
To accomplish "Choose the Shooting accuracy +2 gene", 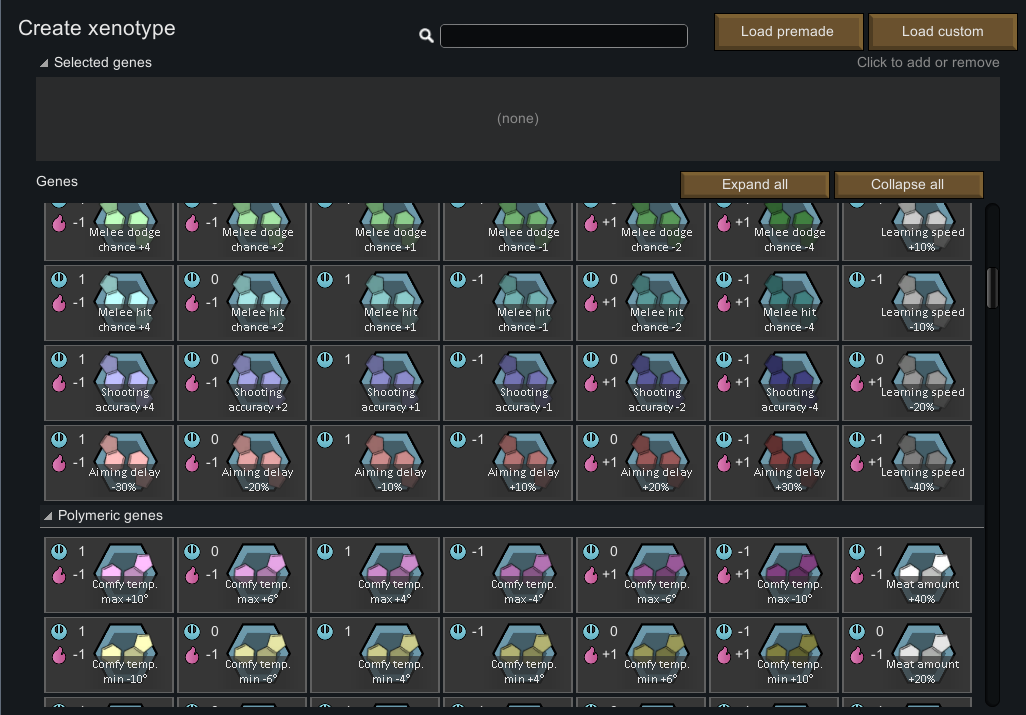I will [x=241, y=383].
